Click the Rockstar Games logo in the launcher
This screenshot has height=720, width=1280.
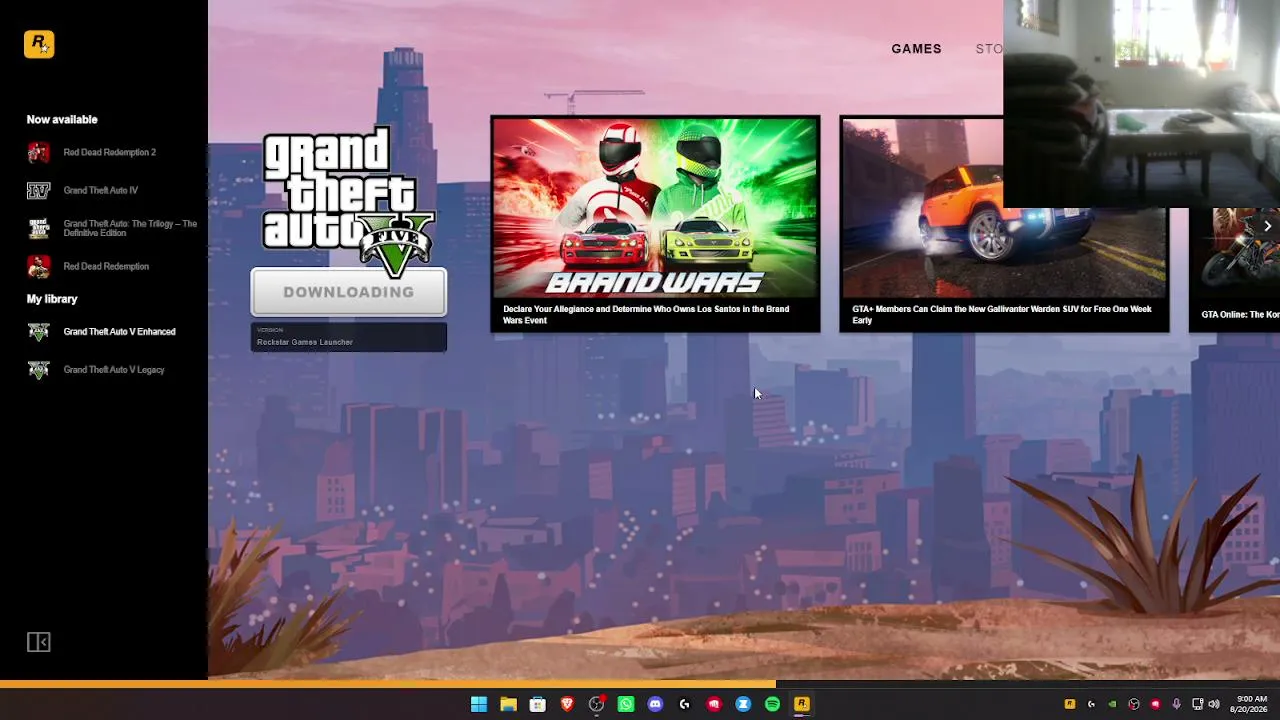pyautogui.click(x=39, y=44)
